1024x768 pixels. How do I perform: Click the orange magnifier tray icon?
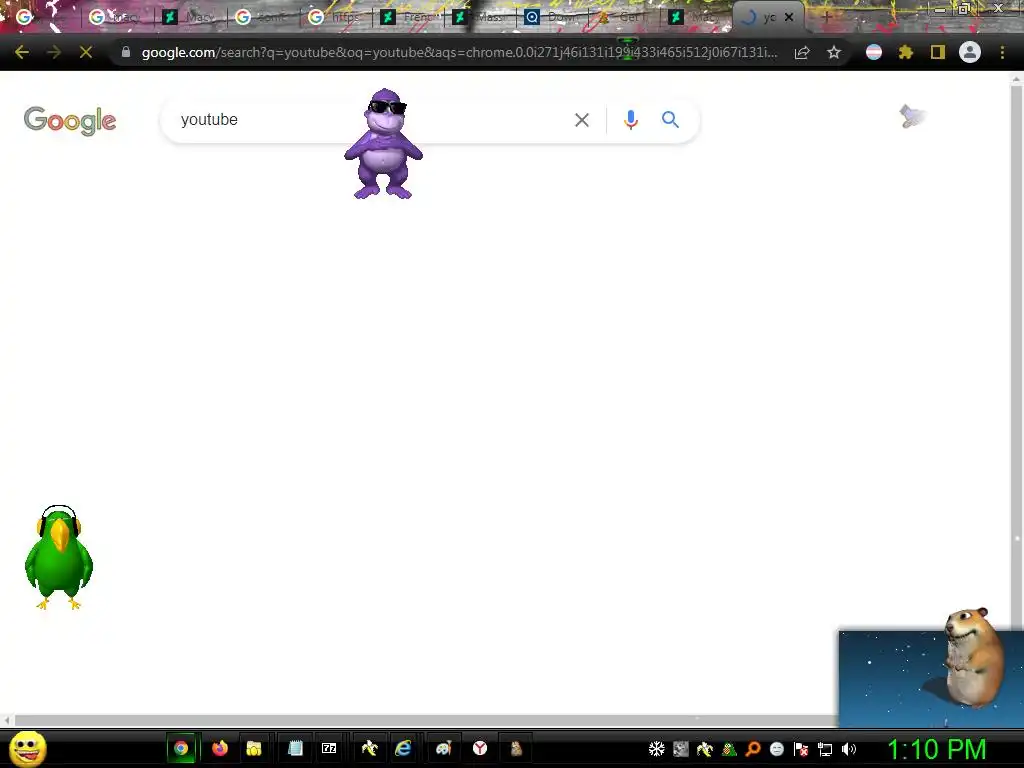click(753, 749)
